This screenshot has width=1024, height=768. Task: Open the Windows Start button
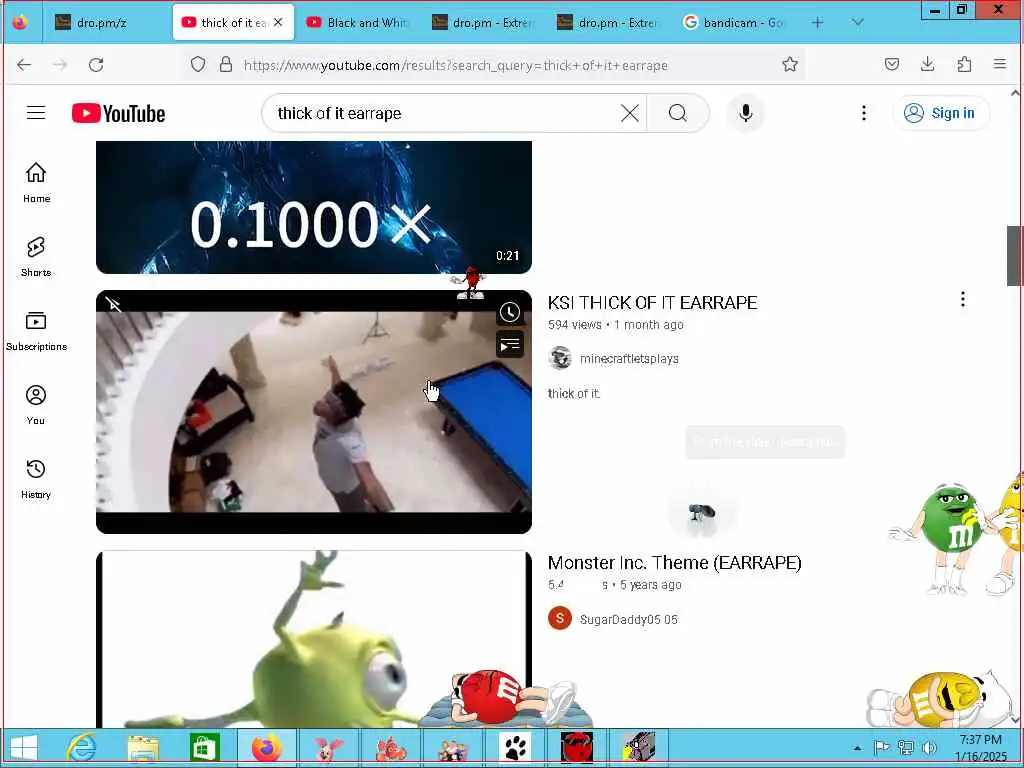pyautogui.click(x=24, y=748)
